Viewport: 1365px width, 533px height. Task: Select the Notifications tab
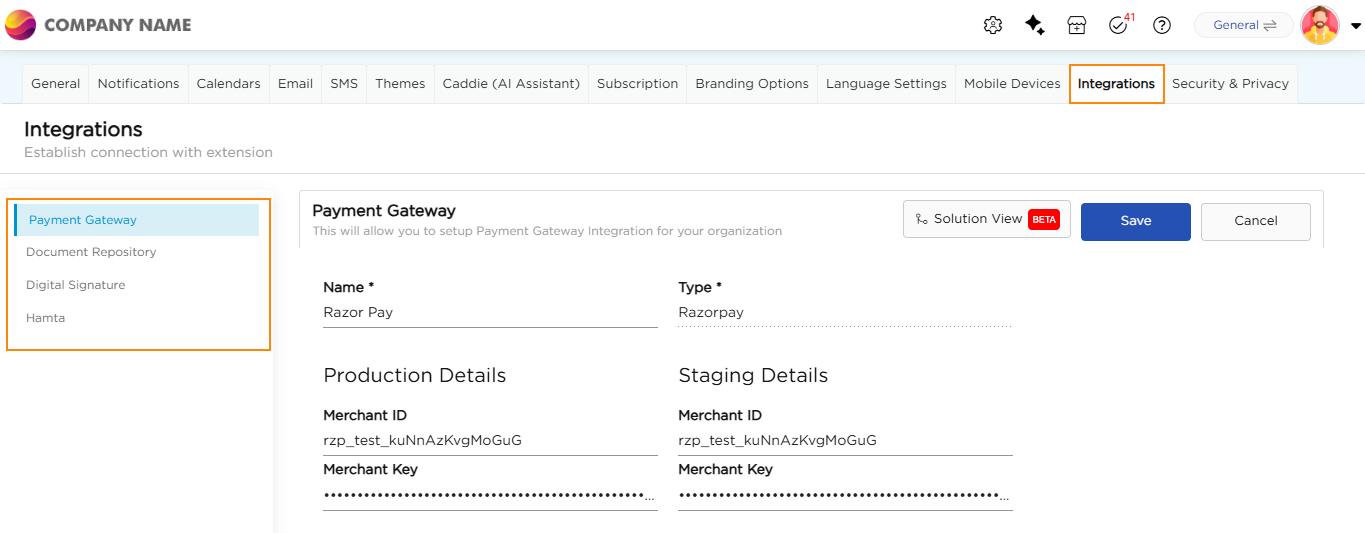[138, 84]
